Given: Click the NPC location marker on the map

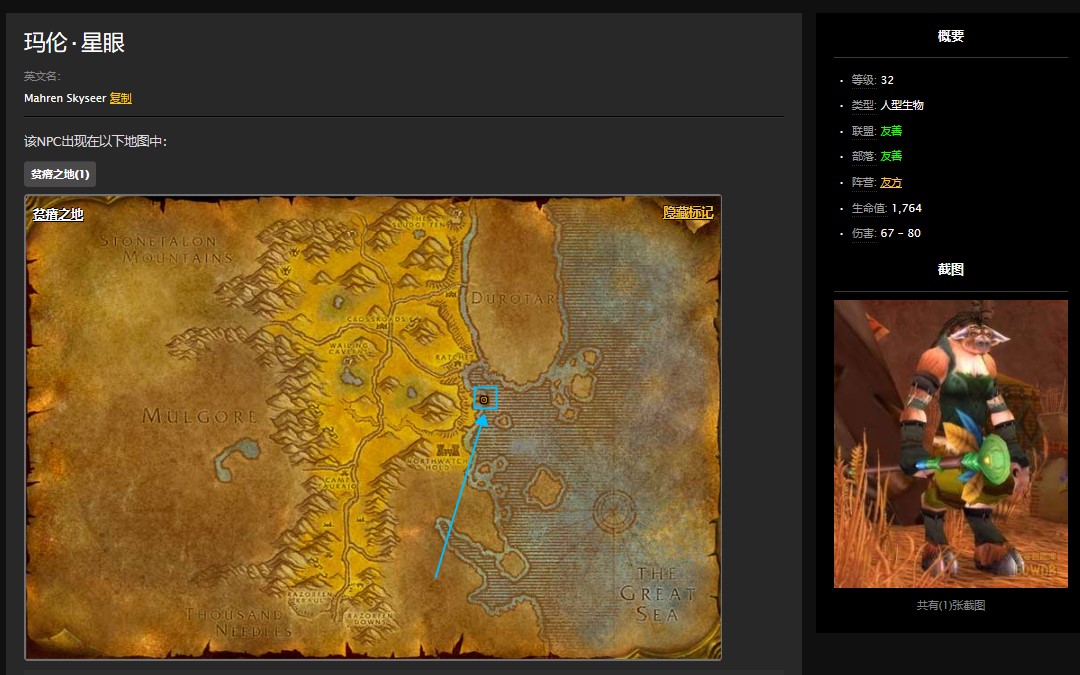Looking at the screenshot, I should tap(485, 399).
